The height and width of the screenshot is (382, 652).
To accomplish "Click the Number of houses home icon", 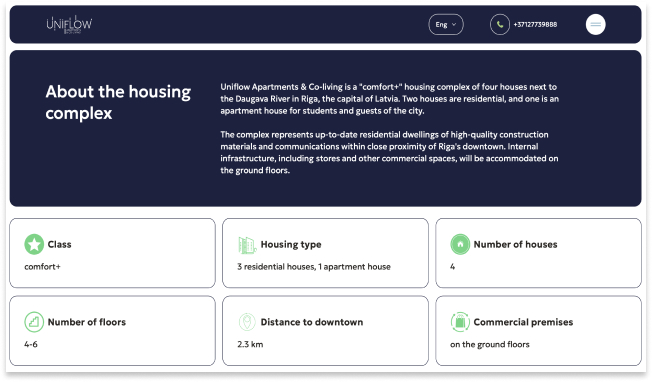I will click(x=460, y=244).
